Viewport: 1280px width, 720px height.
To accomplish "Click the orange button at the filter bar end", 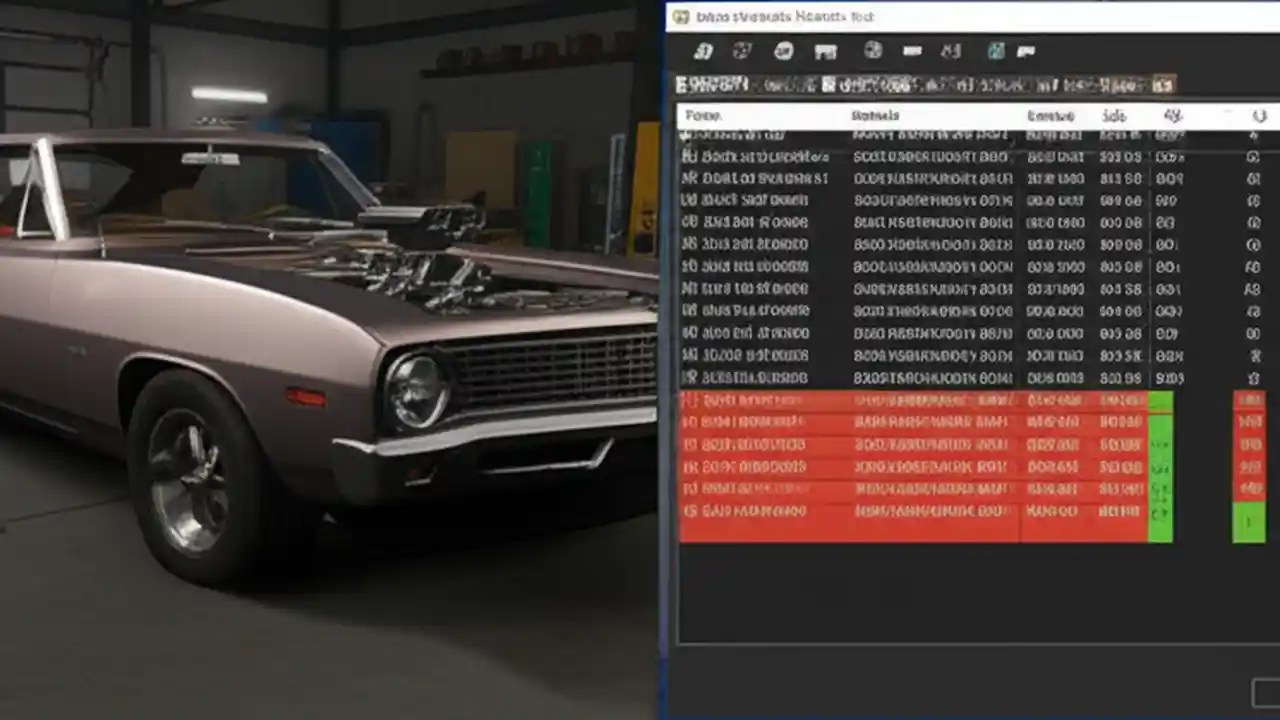I will (x=1163, y=85).
